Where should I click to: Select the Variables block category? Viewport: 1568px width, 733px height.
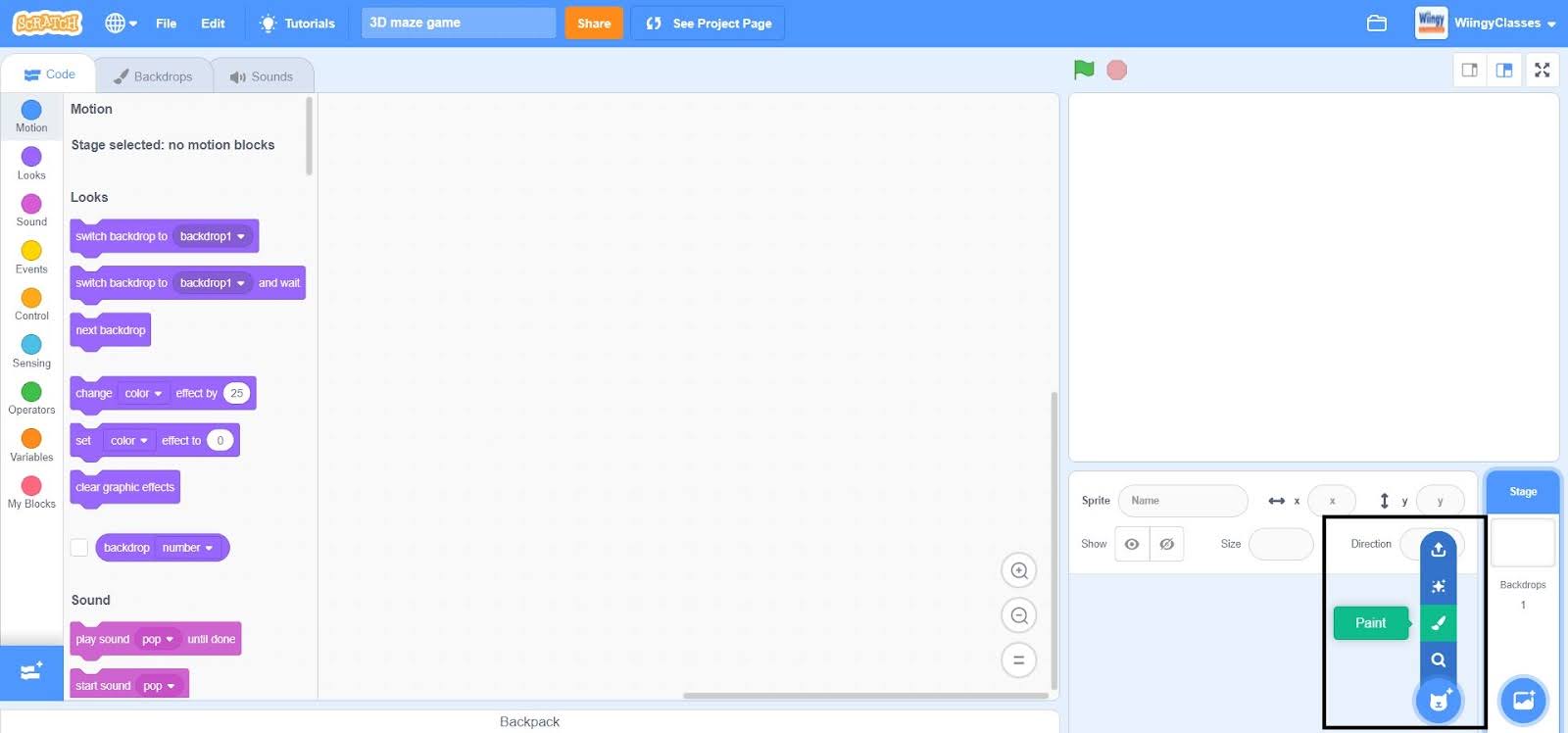pos(31,446)
